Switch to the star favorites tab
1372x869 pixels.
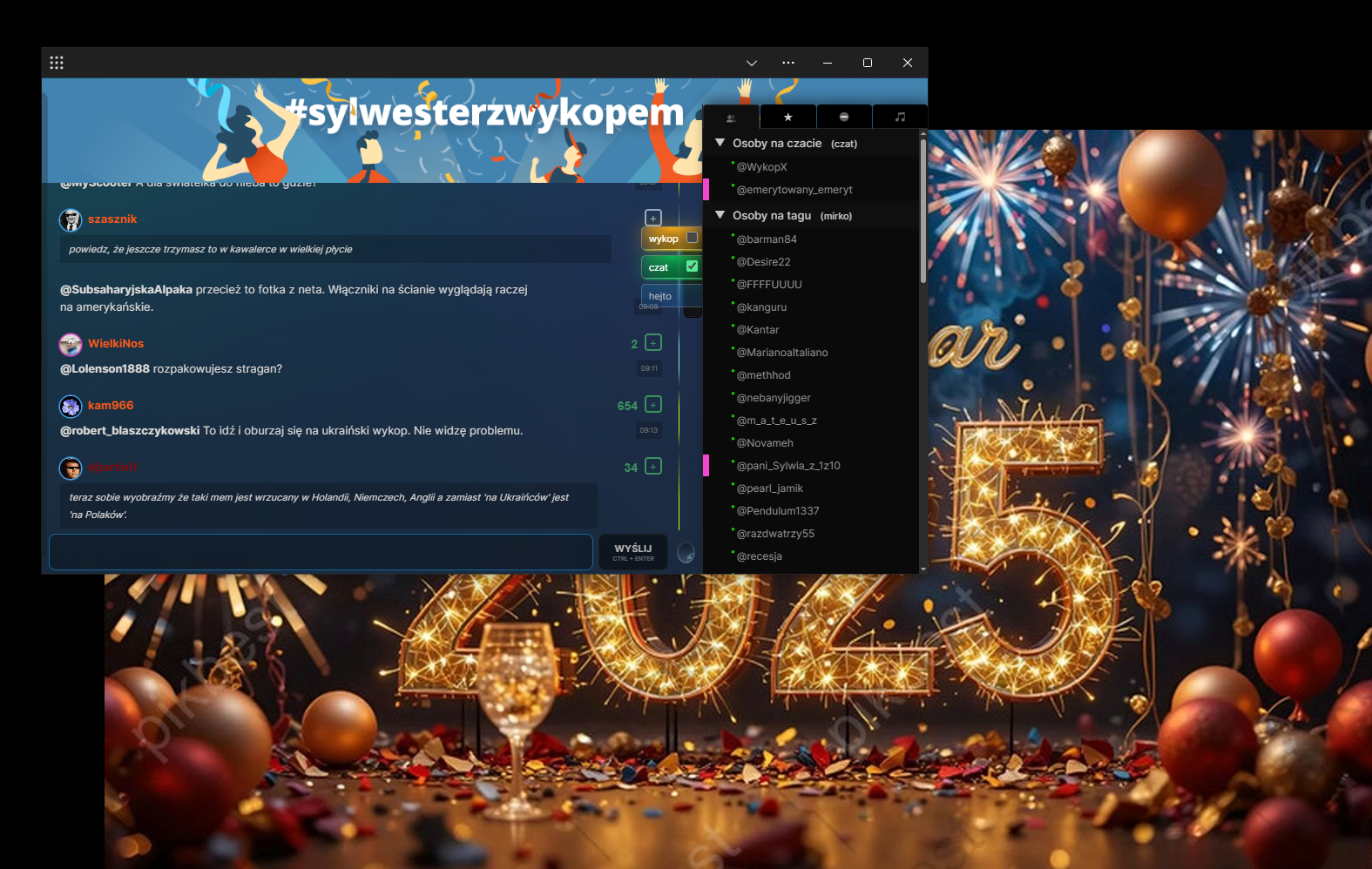pos(788,117)
